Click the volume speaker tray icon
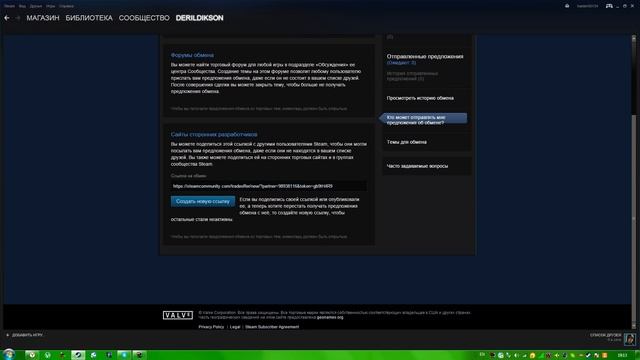Image resolution: width=640 pixels, height=360 pixels. [516, 356]
